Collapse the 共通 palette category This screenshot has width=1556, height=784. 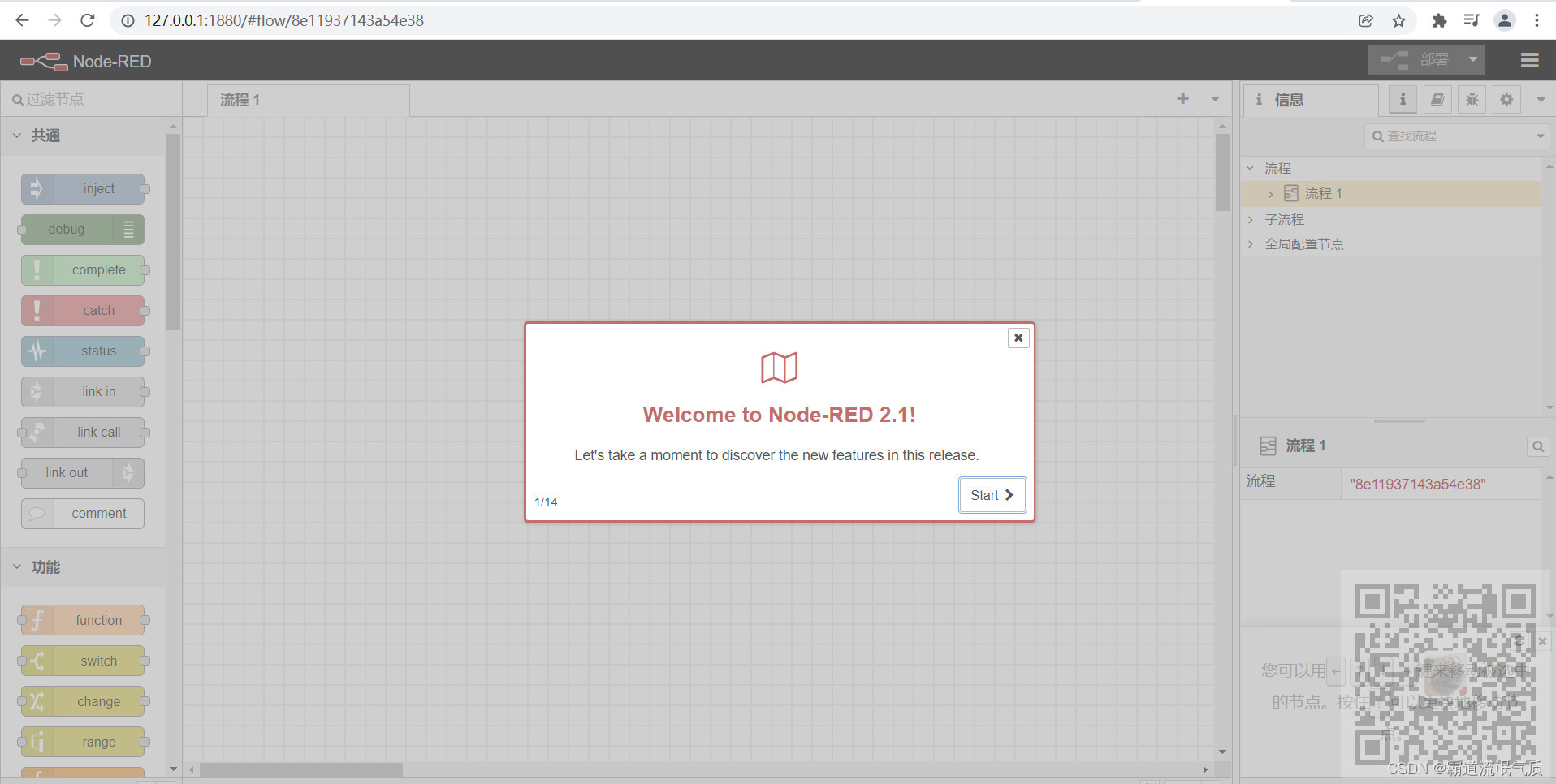pyautogui.click(x=82, y=136)
